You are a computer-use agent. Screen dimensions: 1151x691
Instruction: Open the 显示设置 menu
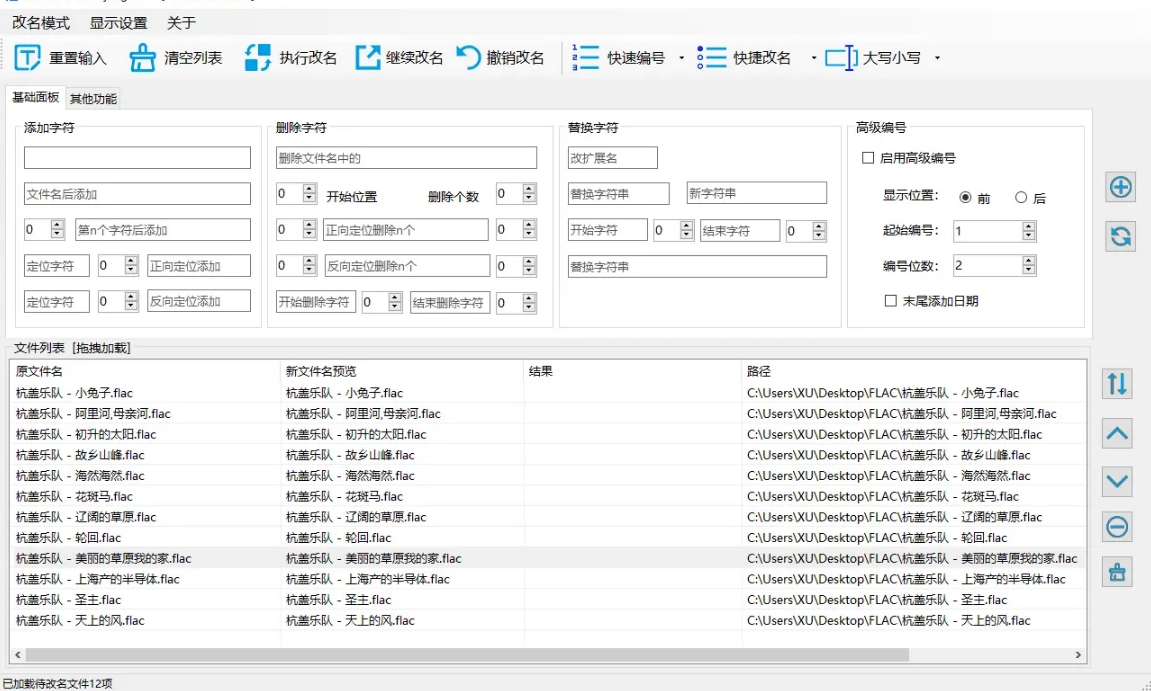pos(118,23)
